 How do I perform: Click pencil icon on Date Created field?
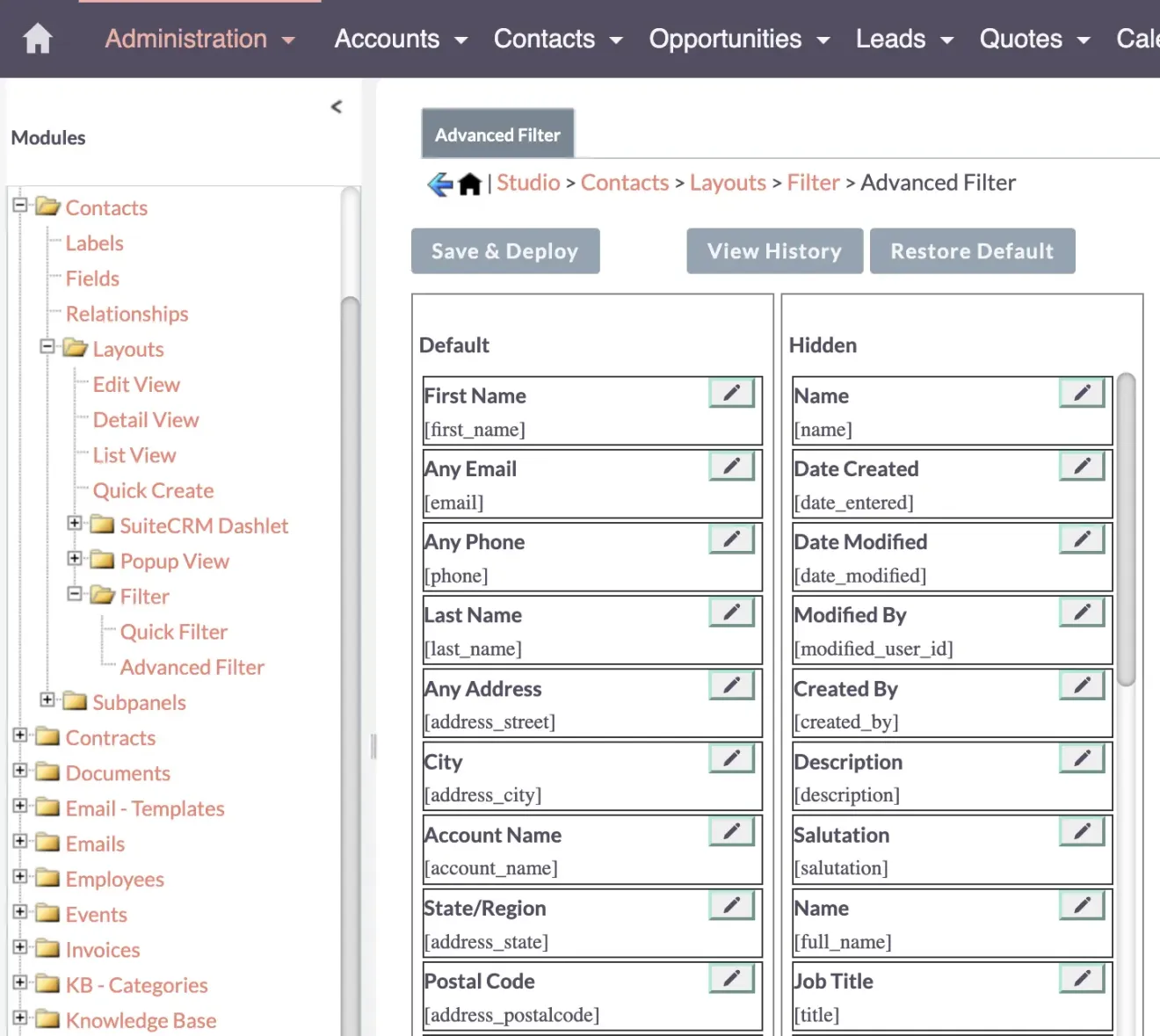click(x=1082, y=467)
